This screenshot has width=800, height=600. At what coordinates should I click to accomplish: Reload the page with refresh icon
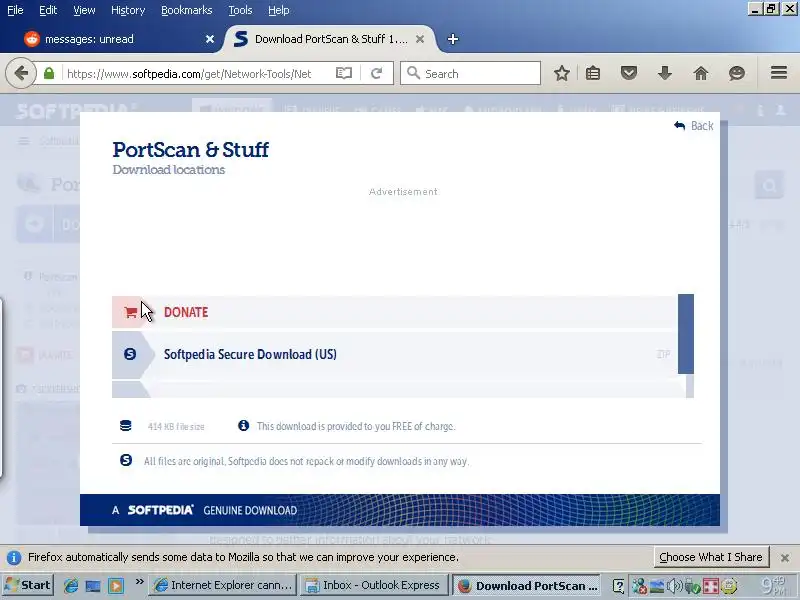[x=377, y=73]
